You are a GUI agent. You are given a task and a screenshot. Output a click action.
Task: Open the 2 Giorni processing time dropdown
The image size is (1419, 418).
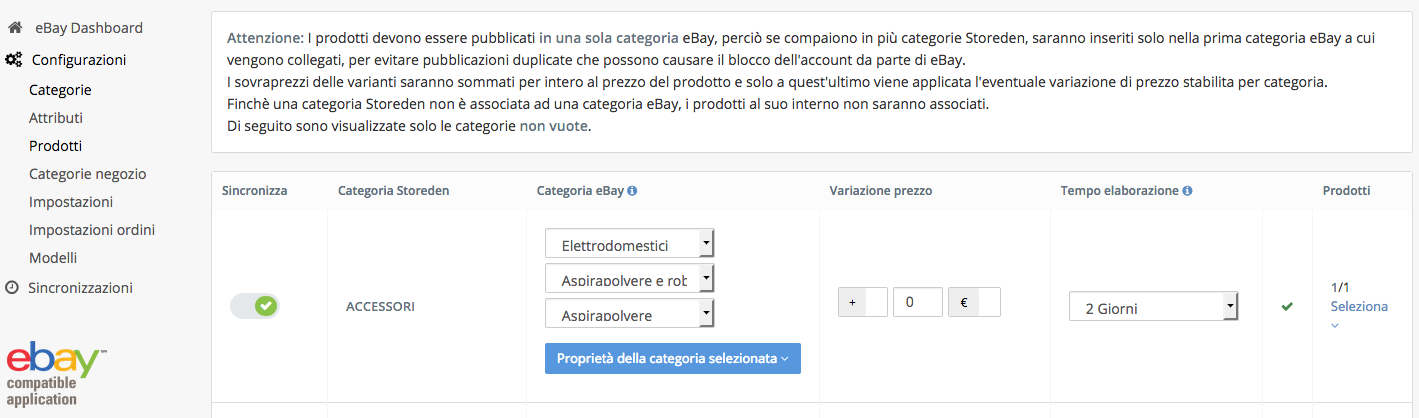tap(1153, 307)
